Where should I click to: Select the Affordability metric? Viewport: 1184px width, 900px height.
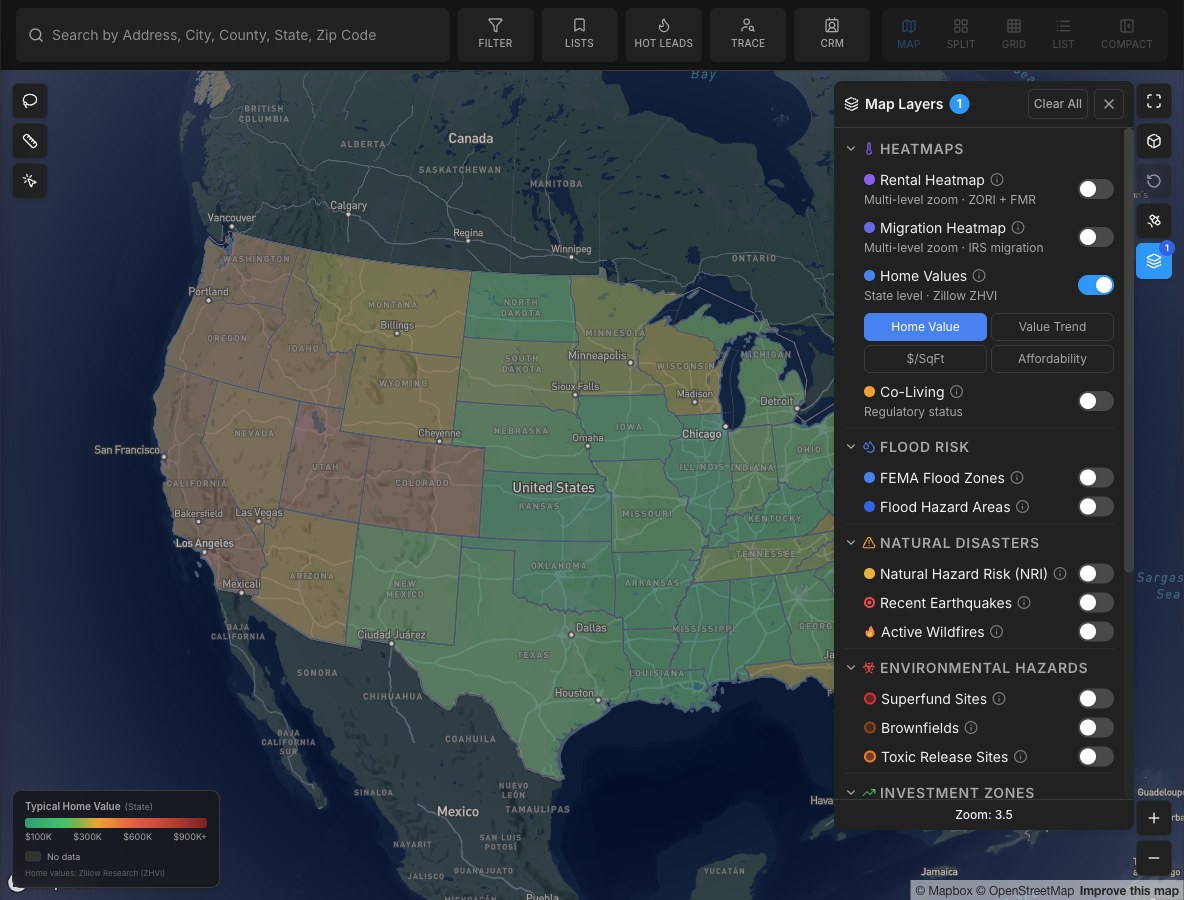click(x=1052, y=359)
